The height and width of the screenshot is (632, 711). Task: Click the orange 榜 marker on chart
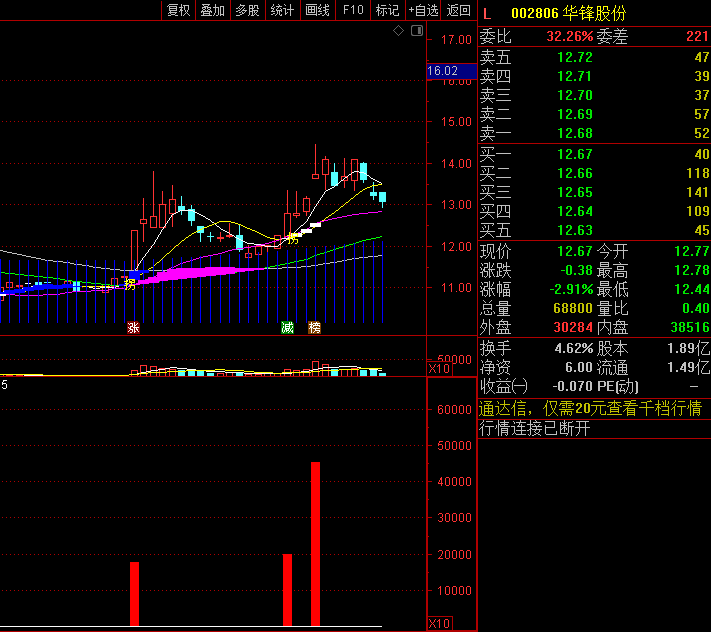pos(315,327)
